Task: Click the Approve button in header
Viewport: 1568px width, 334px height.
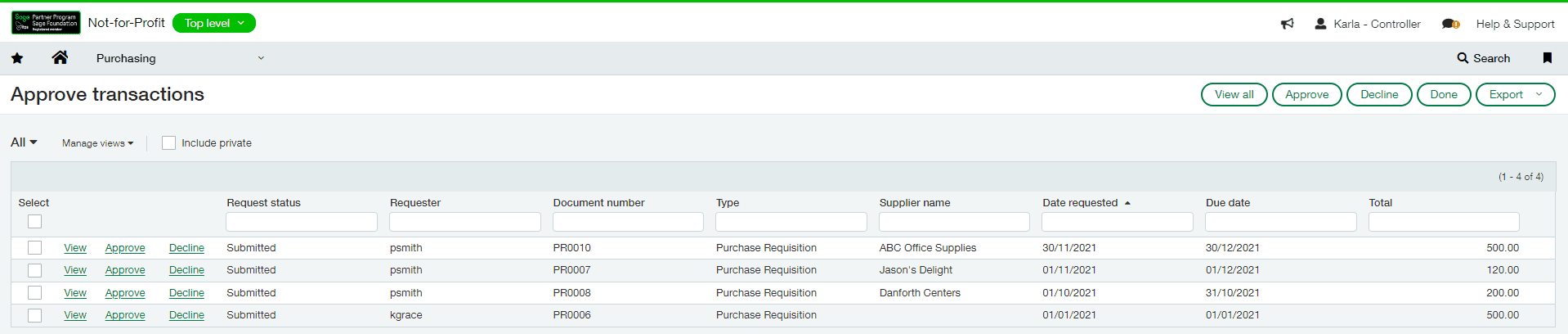Action: pyautogui.click(x=1306, y=95)
